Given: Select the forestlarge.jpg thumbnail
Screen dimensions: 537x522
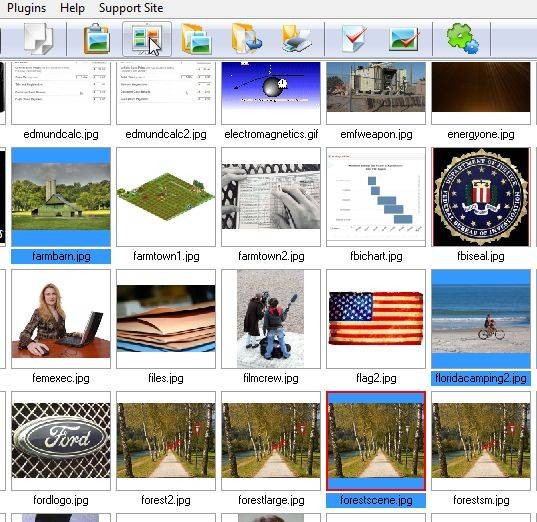Looking at the screenshot, I should [271, 441].
